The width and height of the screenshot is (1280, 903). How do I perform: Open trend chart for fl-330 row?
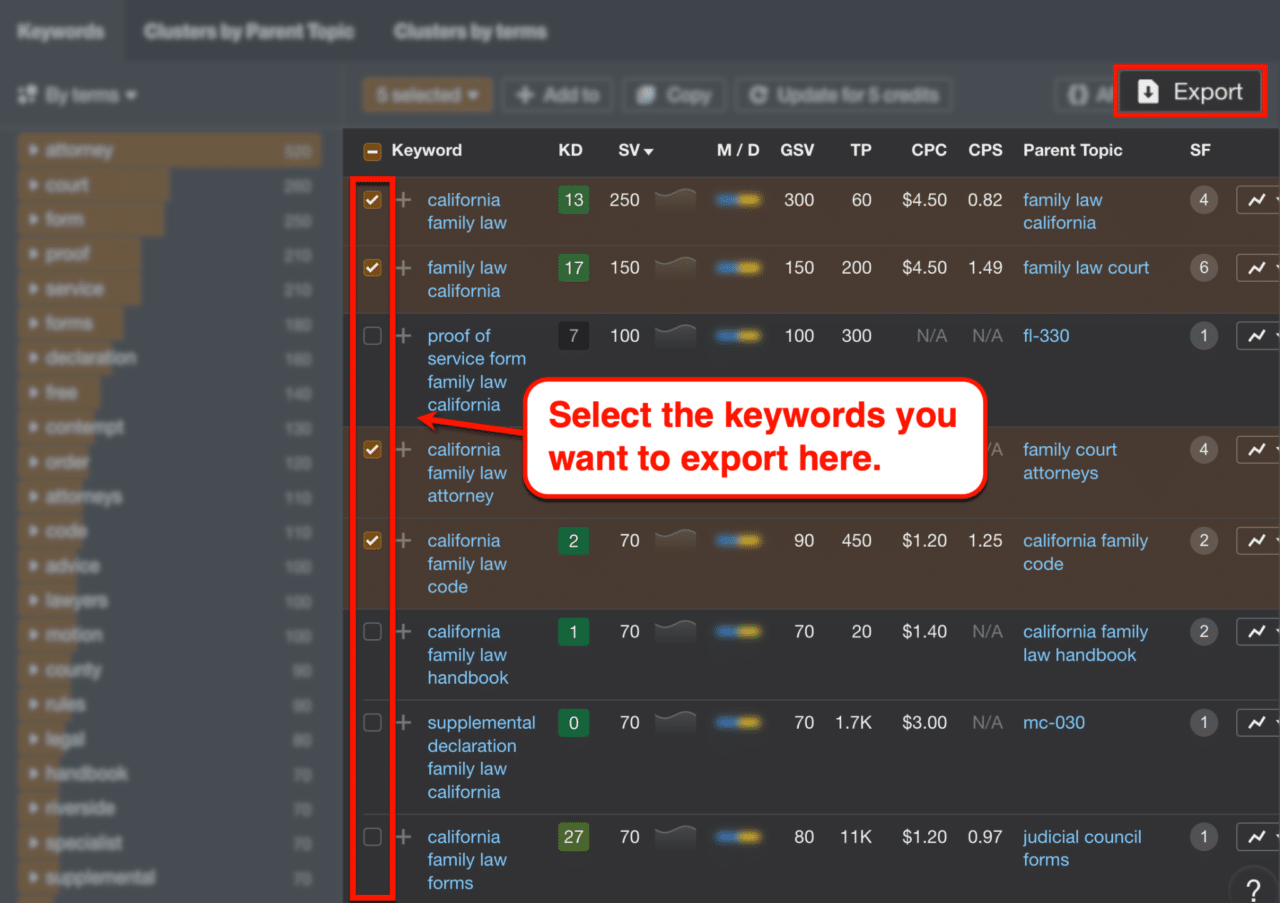(x=1258, y=336)
